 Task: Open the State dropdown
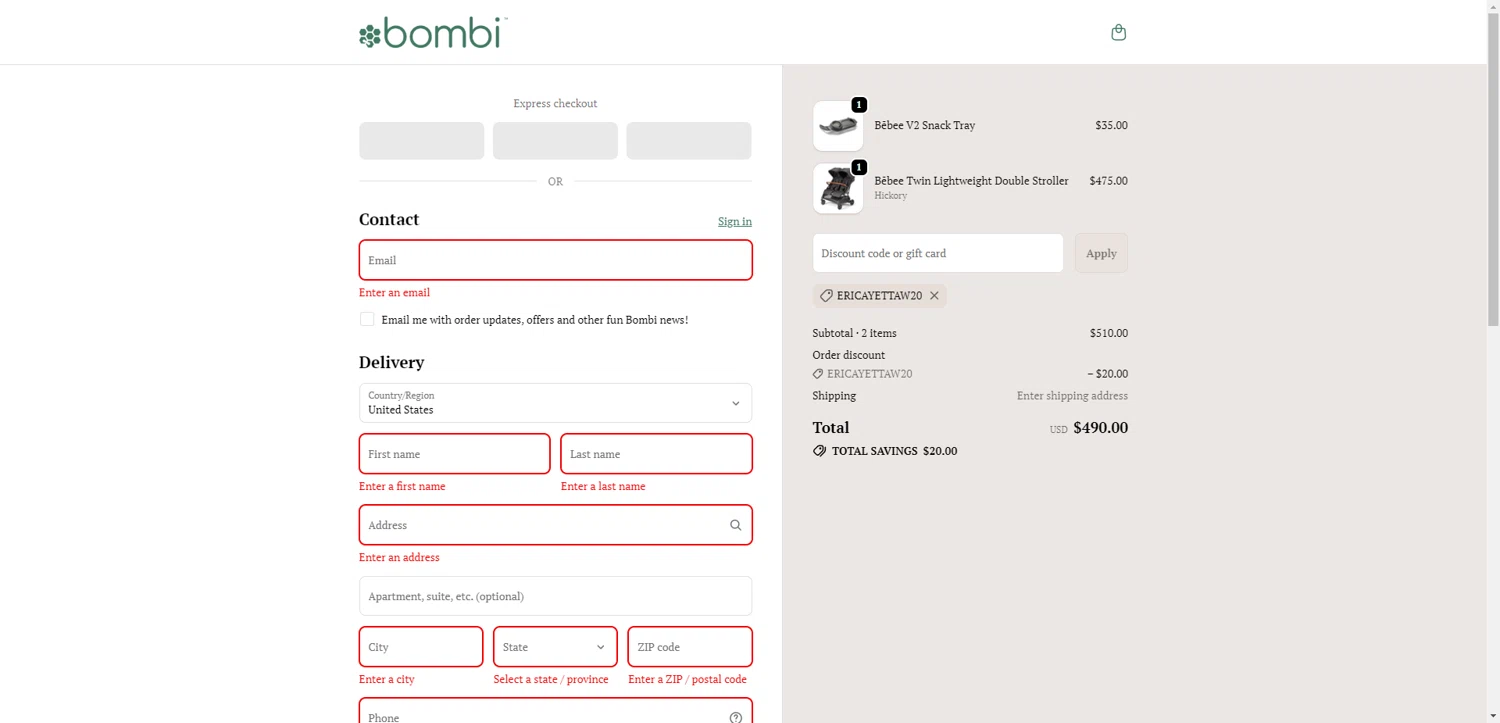pyautogui.click(x=555, y=647)
